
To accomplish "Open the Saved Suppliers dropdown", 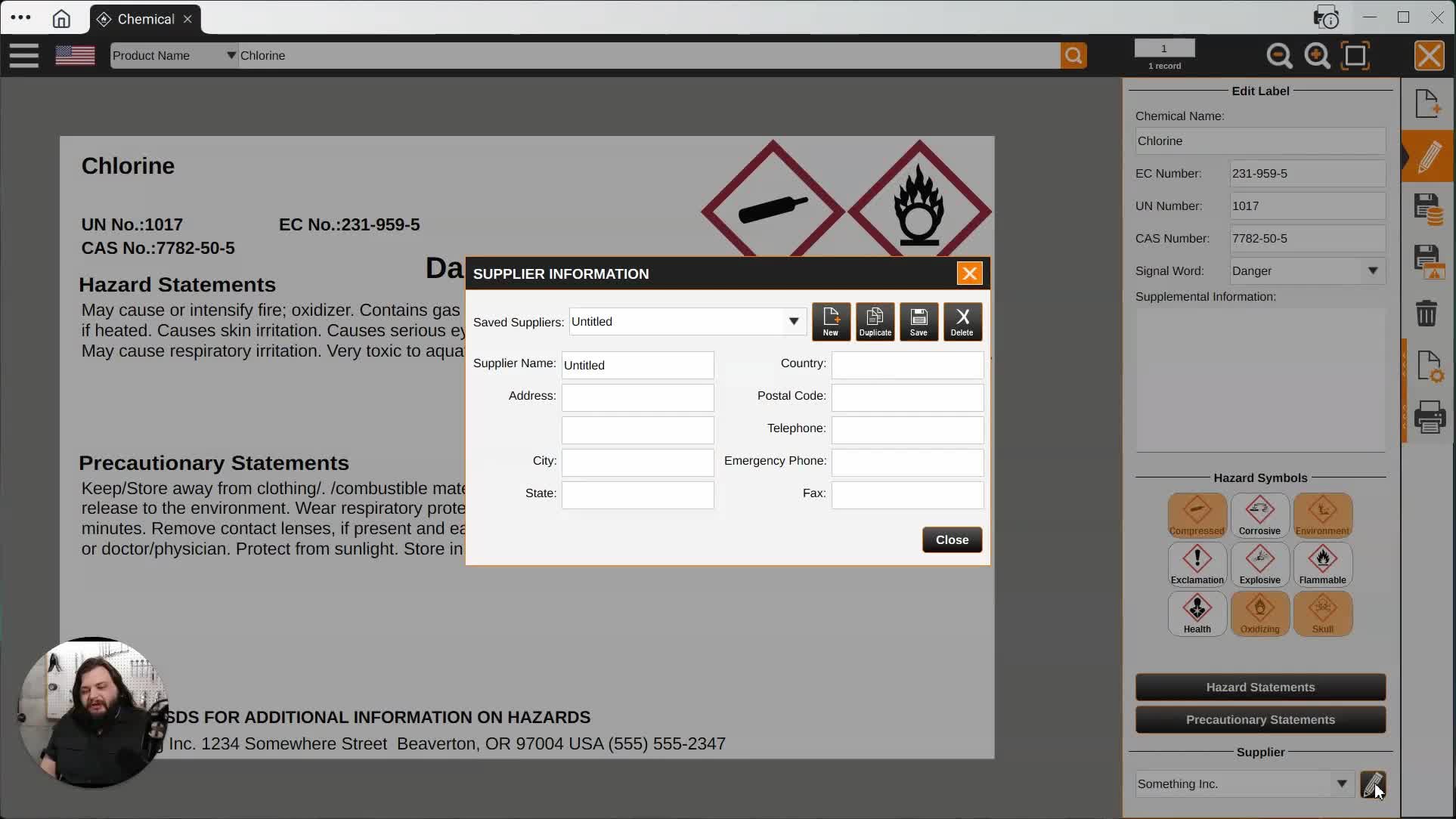I will (x=687, y=322).
